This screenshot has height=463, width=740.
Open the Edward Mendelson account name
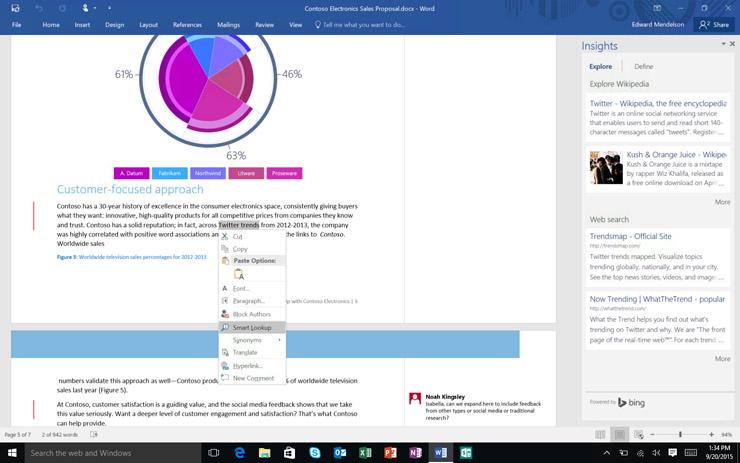tap(657, 25)
